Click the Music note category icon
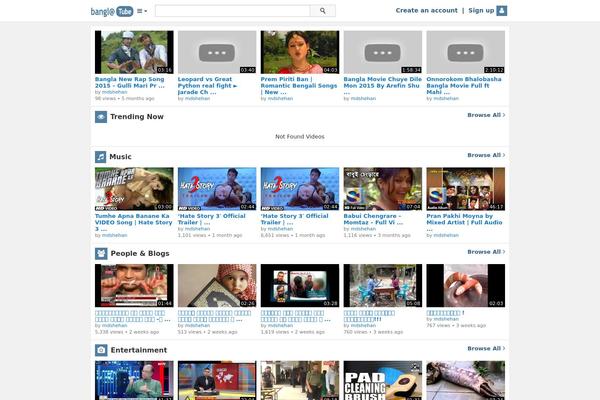The height and width of the screenshot is (400, 600). [x=100, y=157]
